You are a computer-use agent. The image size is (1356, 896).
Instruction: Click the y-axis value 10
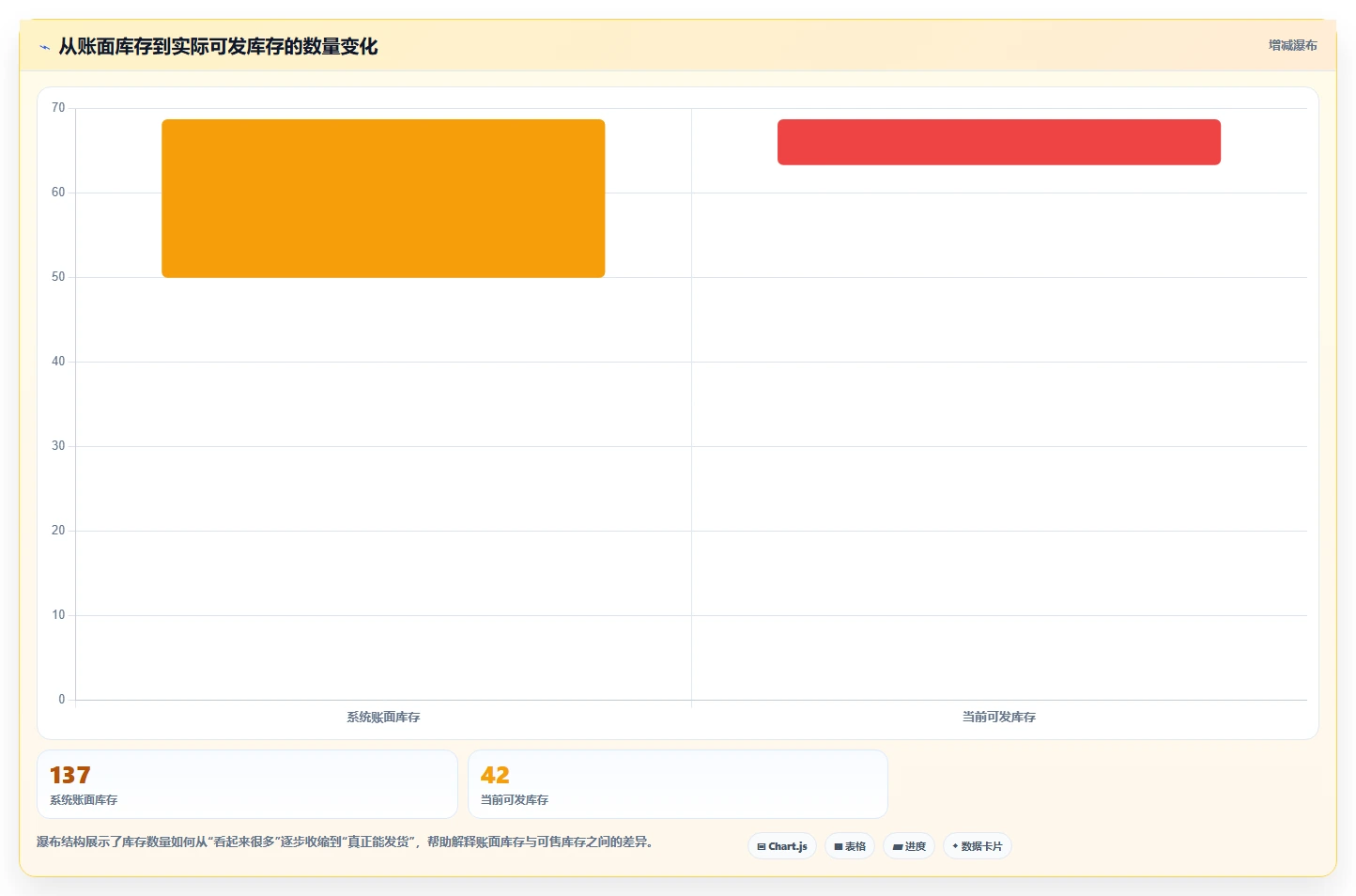point(58,615)
